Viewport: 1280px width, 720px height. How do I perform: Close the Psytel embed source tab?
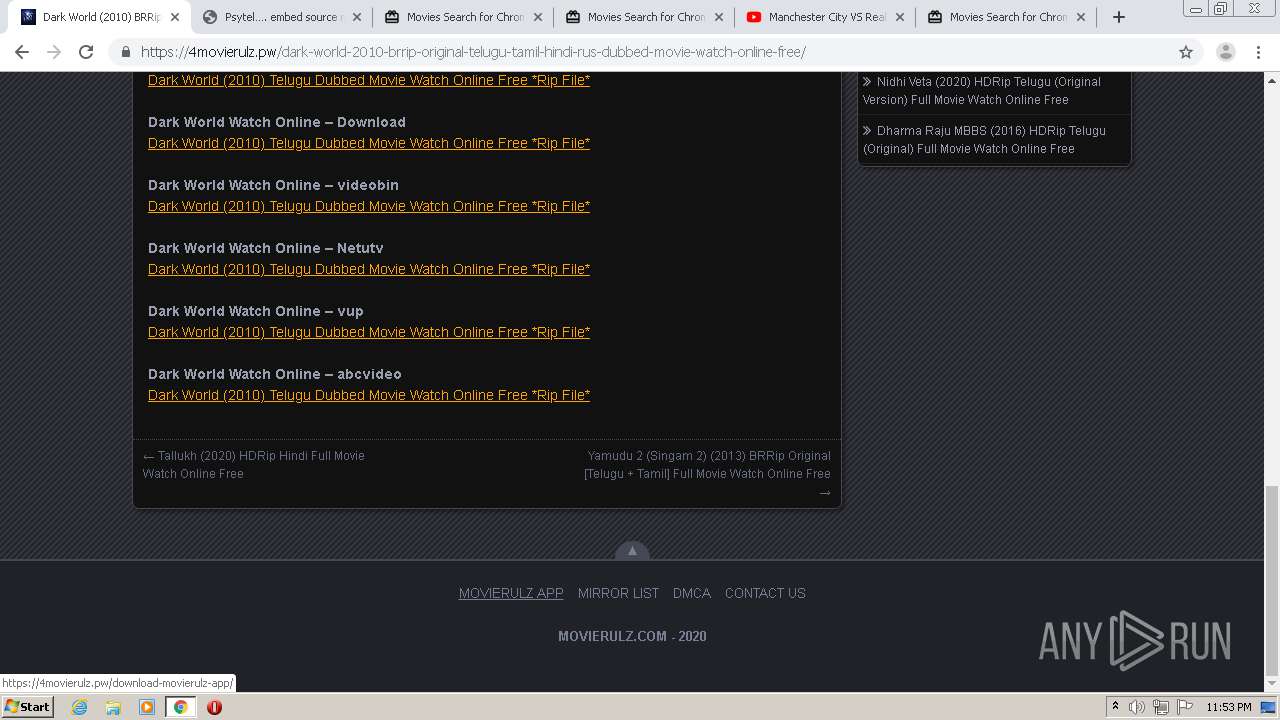click(356, 17)
